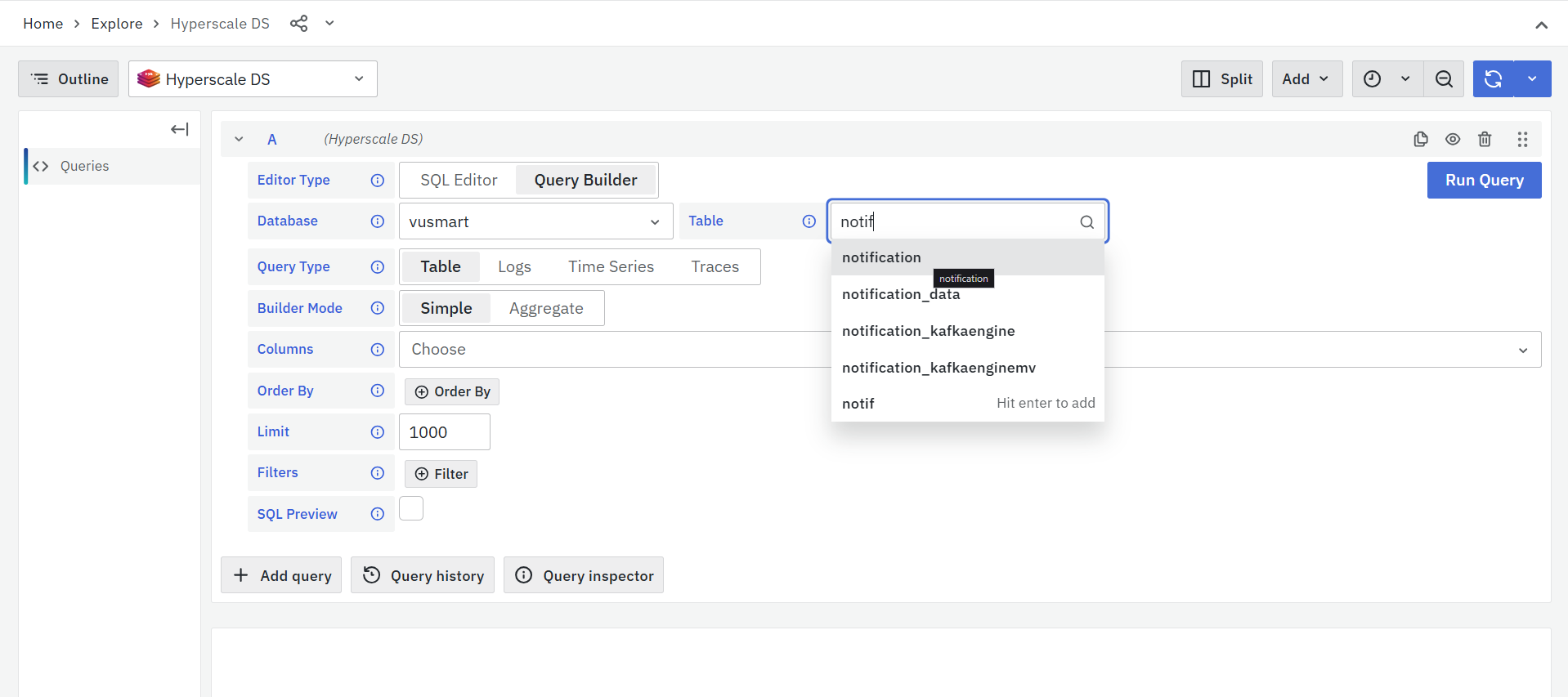Collapse the sidebar with arrow icon
The width and height of the screenshot is (1568, 697).
(x=180, y=129)
